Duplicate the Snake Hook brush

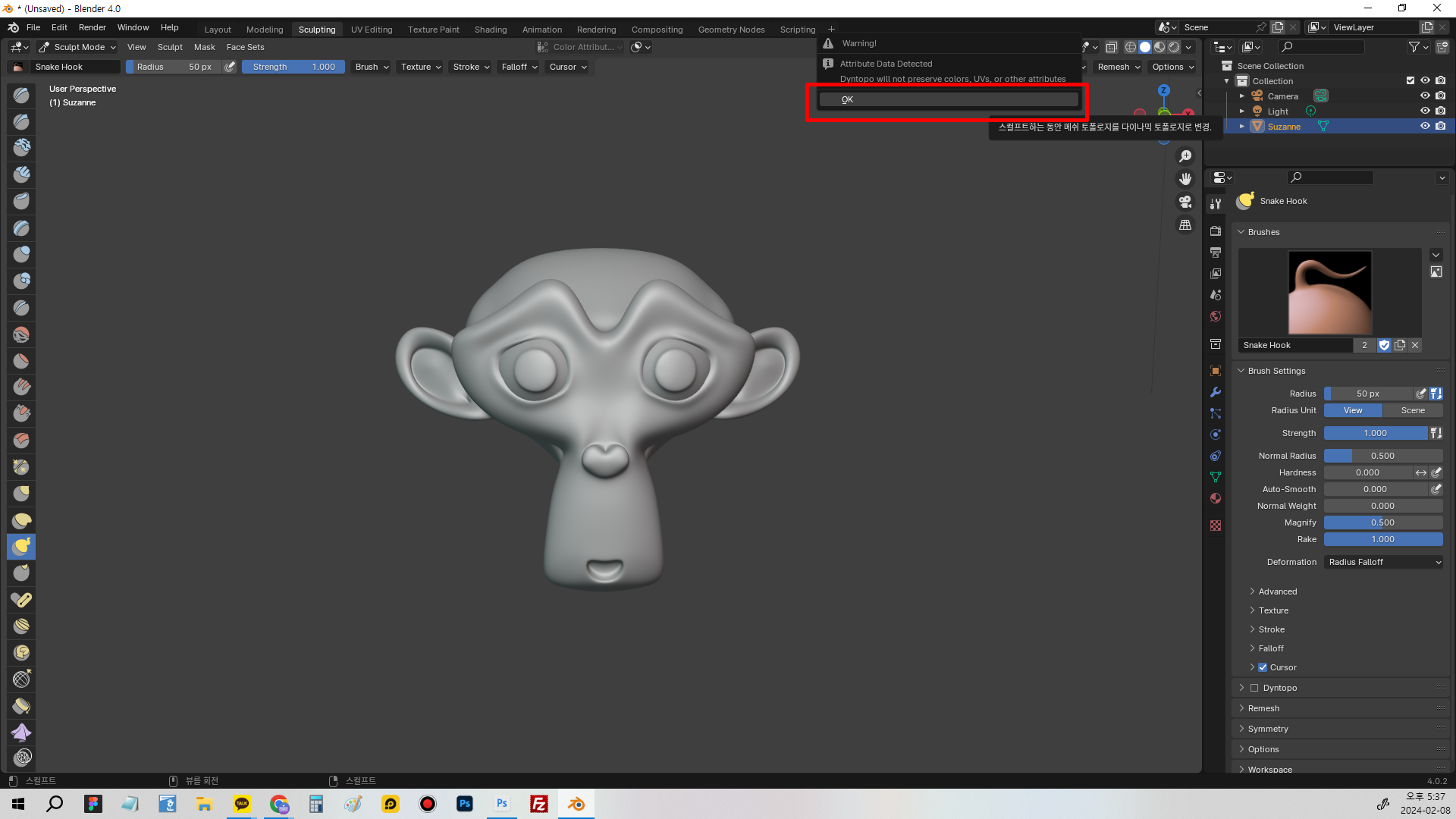[1400, 345]
